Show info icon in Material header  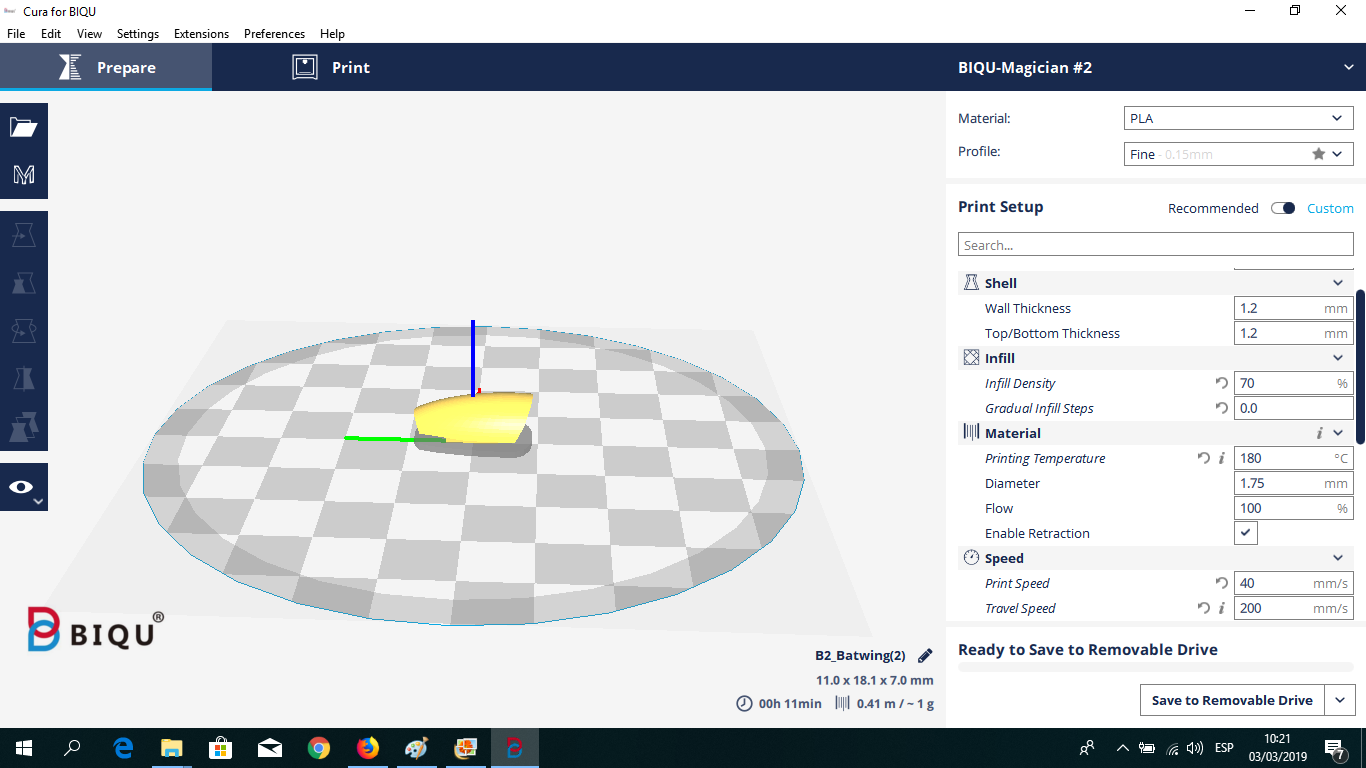click(x=1319, y=433)
